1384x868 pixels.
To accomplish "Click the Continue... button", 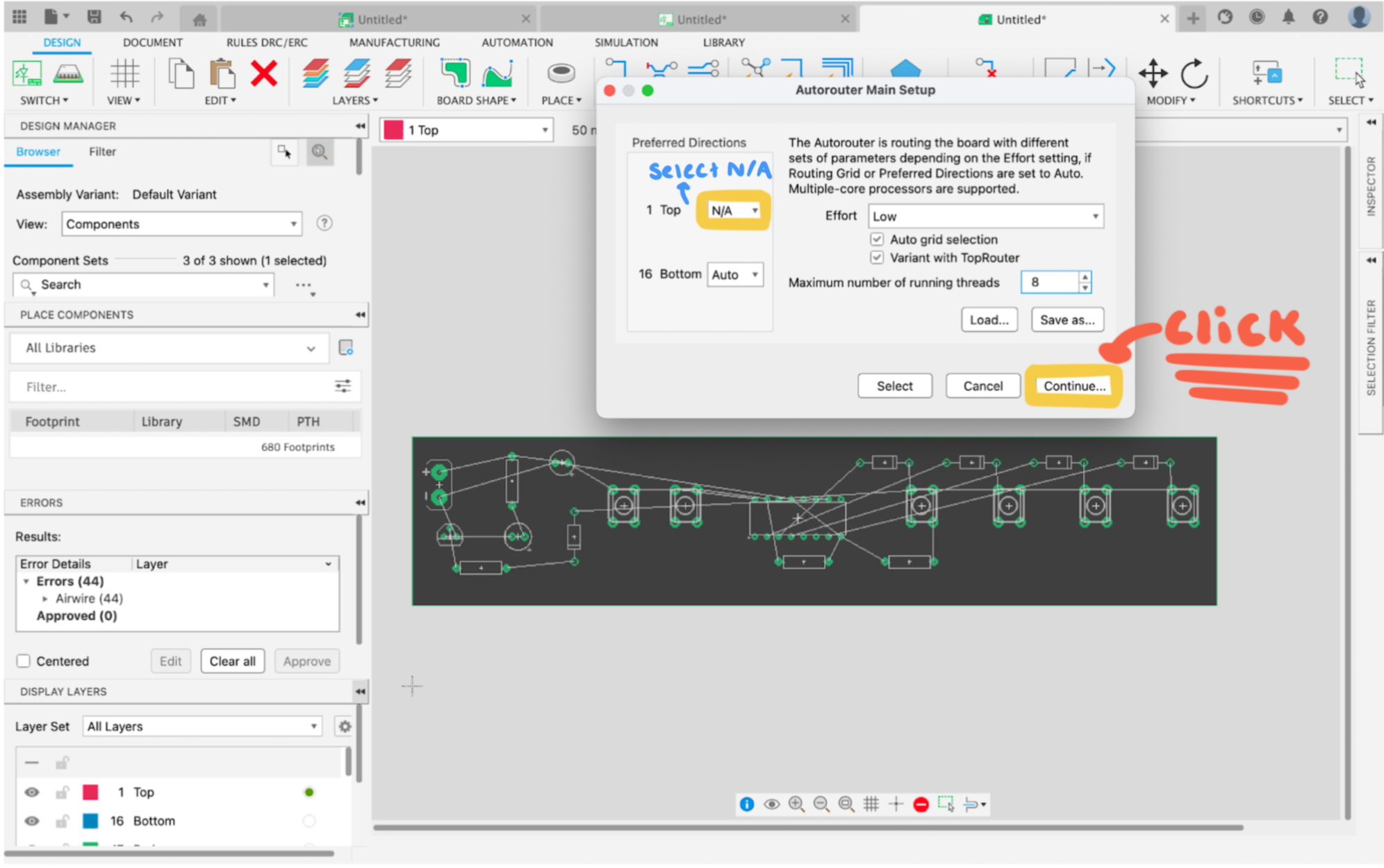I will coord(1073,386).
